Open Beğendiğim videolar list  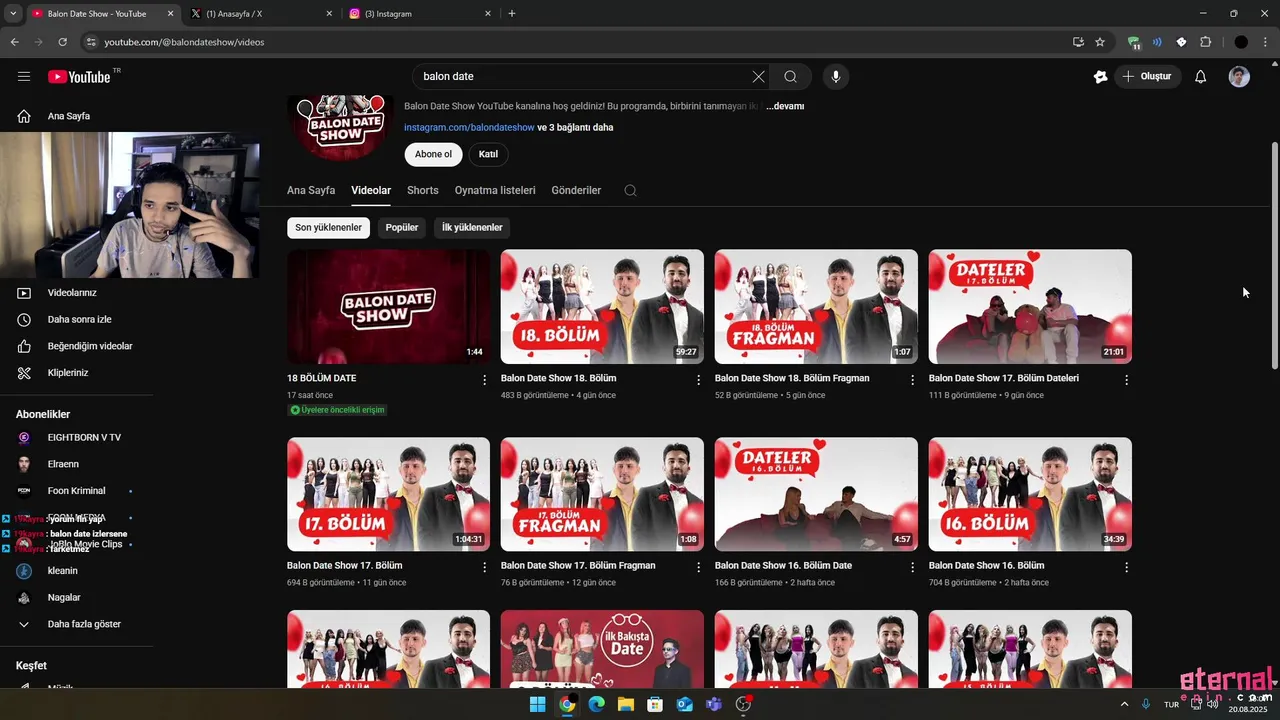click(x=90, y=346)
